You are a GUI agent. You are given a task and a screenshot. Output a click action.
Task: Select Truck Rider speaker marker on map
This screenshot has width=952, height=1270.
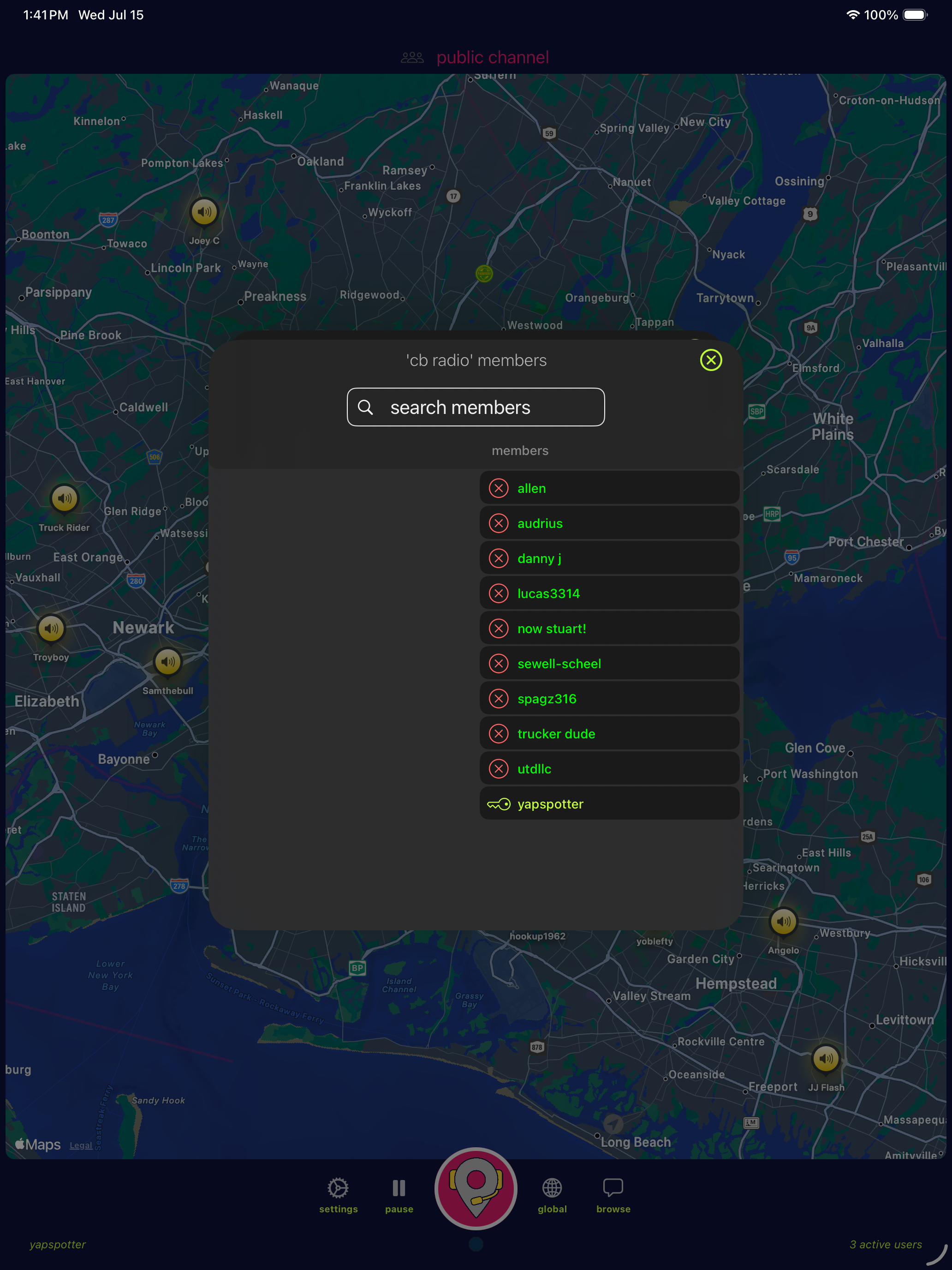(64, 498)
